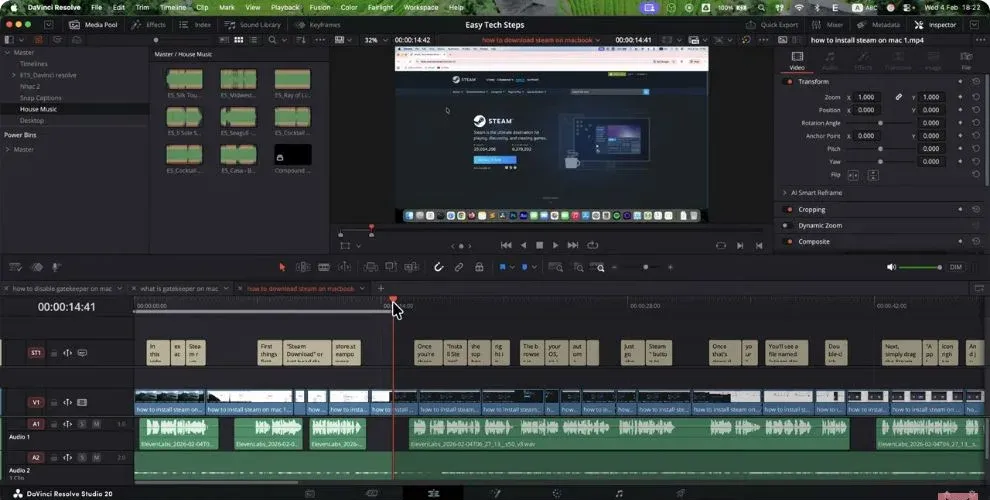Activate the Trim Edit Mode tool
990x500 pixels.
tap(303, 267)
